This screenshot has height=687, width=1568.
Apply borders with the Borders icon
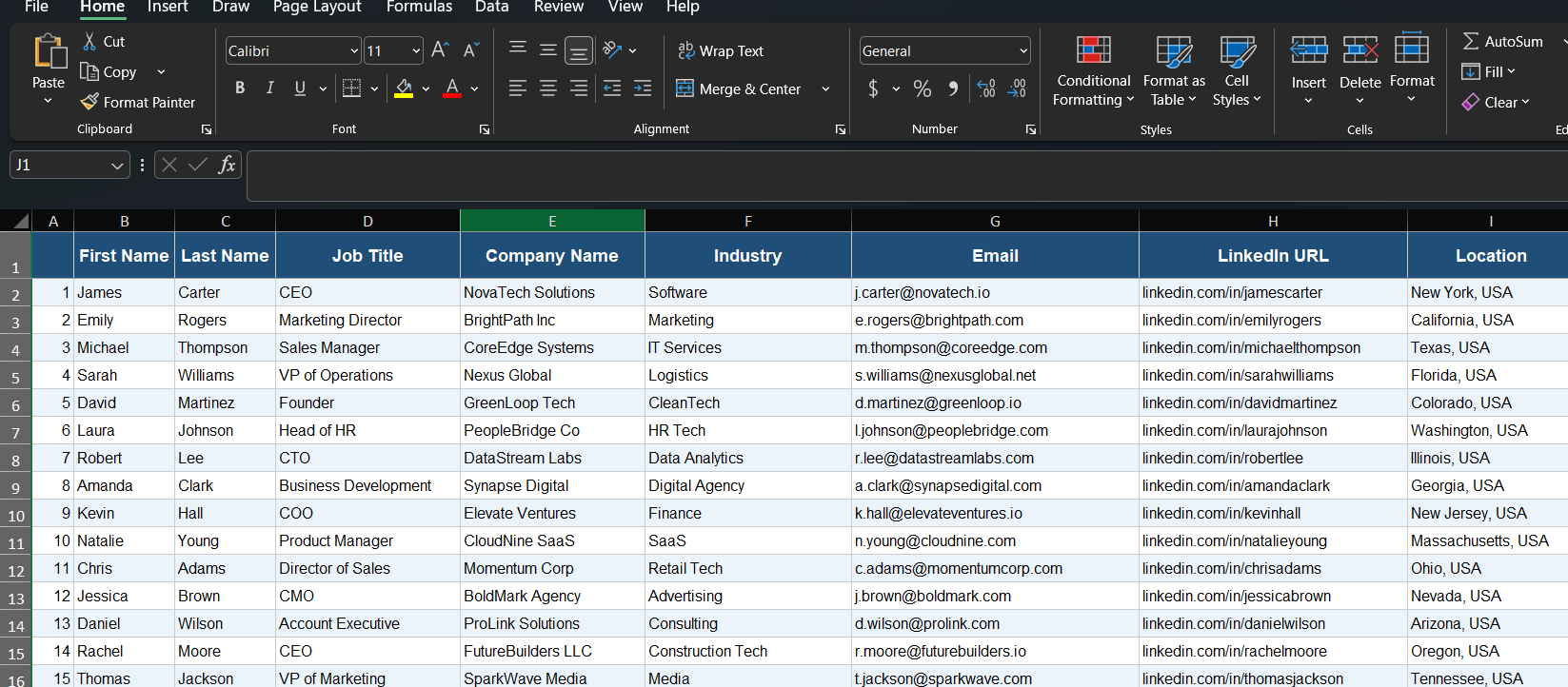(x=351, y=88)
